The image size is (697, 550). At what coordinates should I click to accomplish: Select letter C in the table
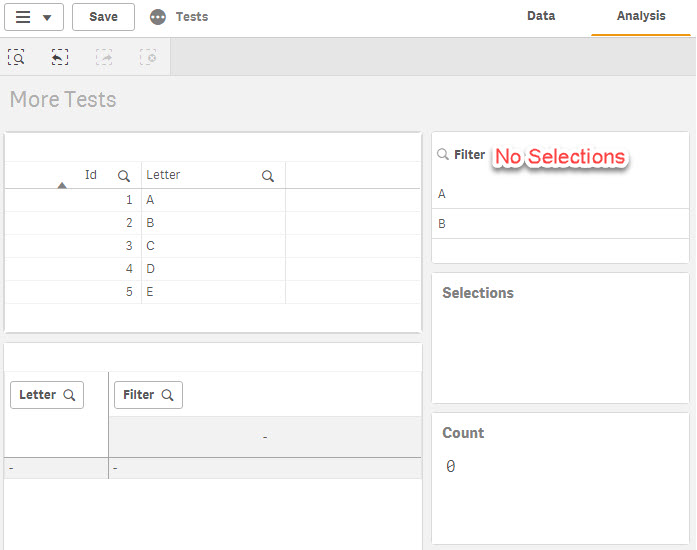pyautogui.click(x=150, y=246)
